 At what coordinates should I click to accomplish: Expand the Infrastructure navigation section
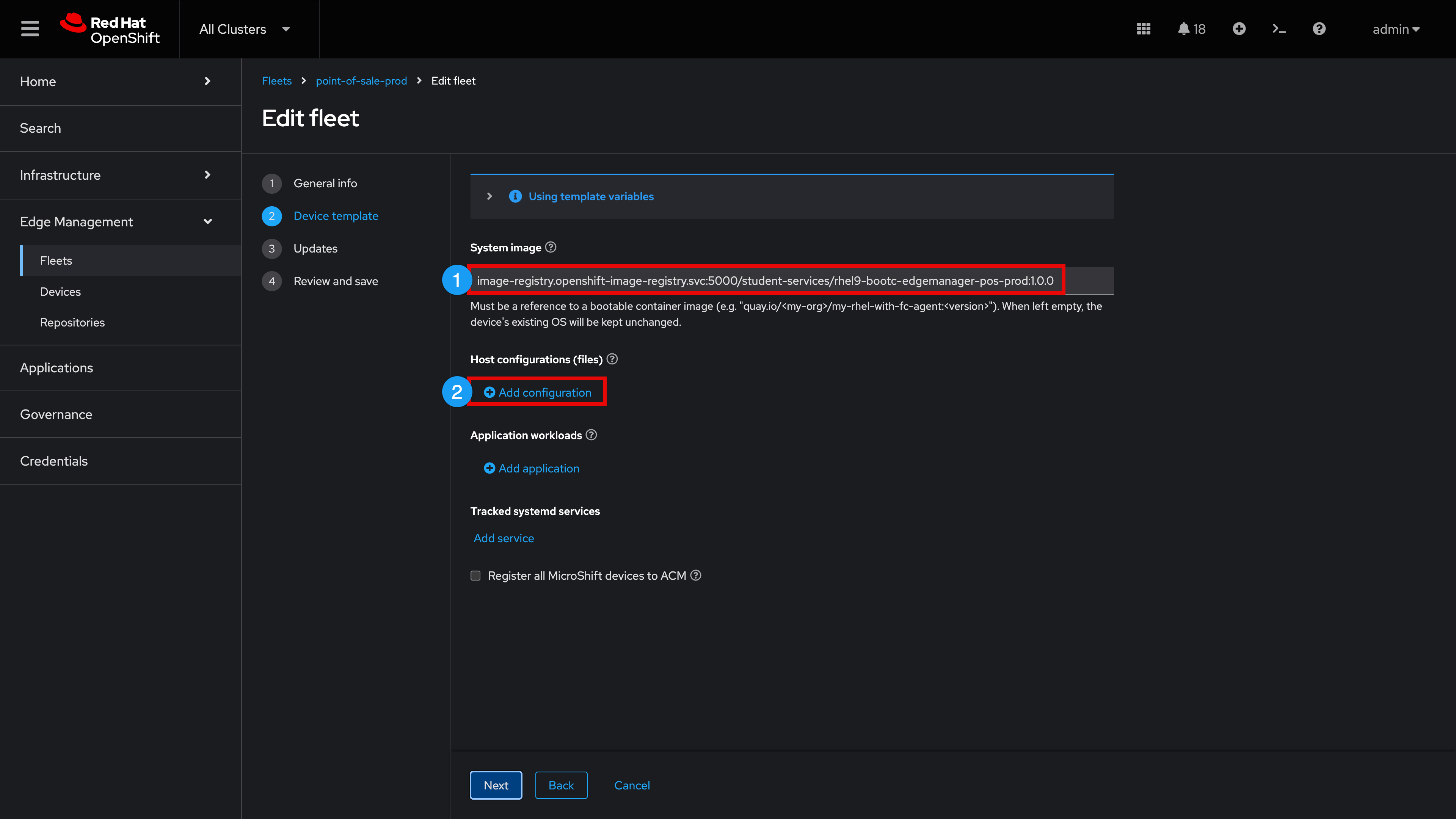[x=121, y=175]
